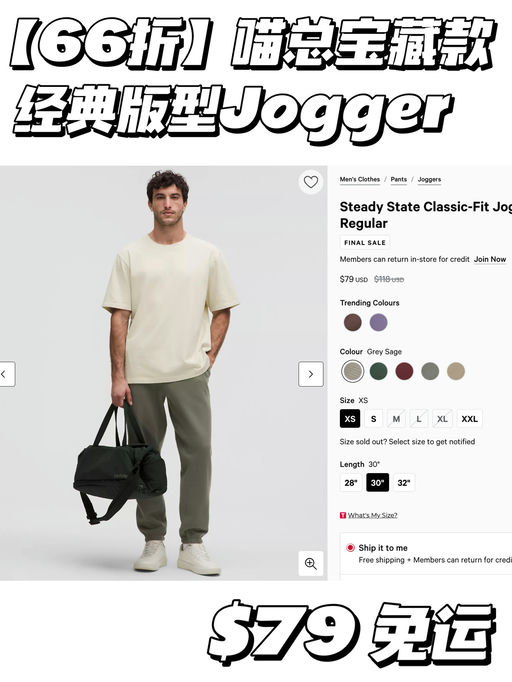Pick the dark green colour swatch
The image size is (512, 682).
pyautogui.click(x=378, y=371)
